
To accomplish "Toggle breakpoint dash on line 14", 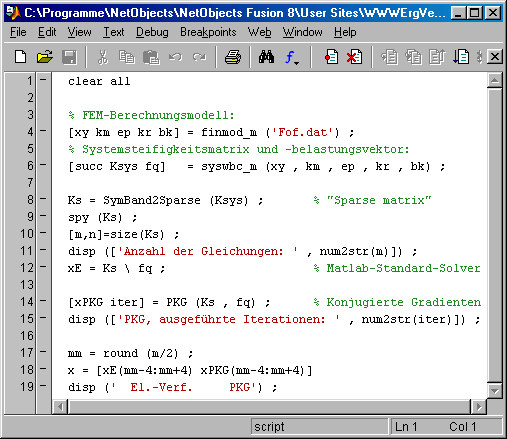I will [x=43, y=301].
